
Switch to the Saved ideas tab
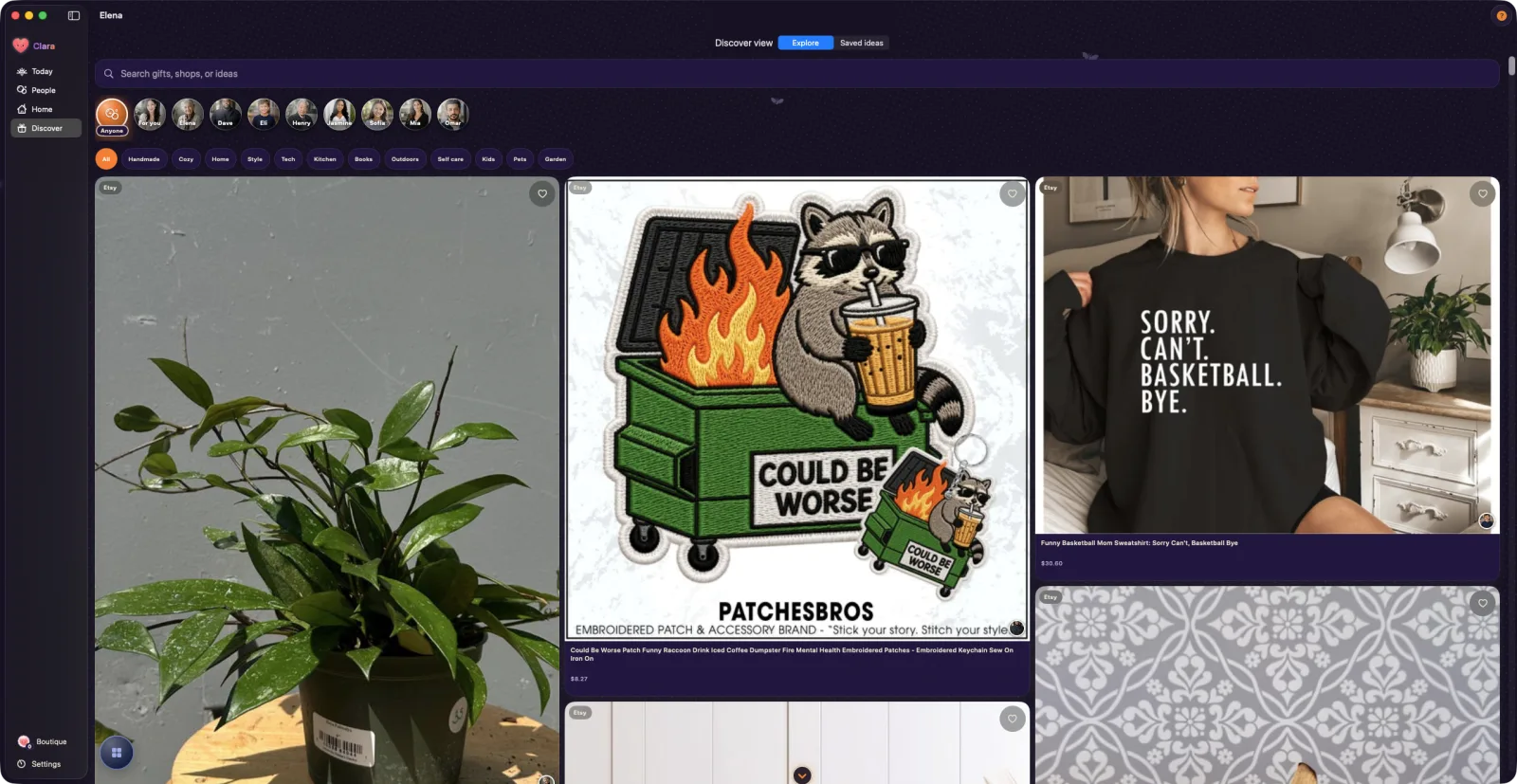click(862, 43)
